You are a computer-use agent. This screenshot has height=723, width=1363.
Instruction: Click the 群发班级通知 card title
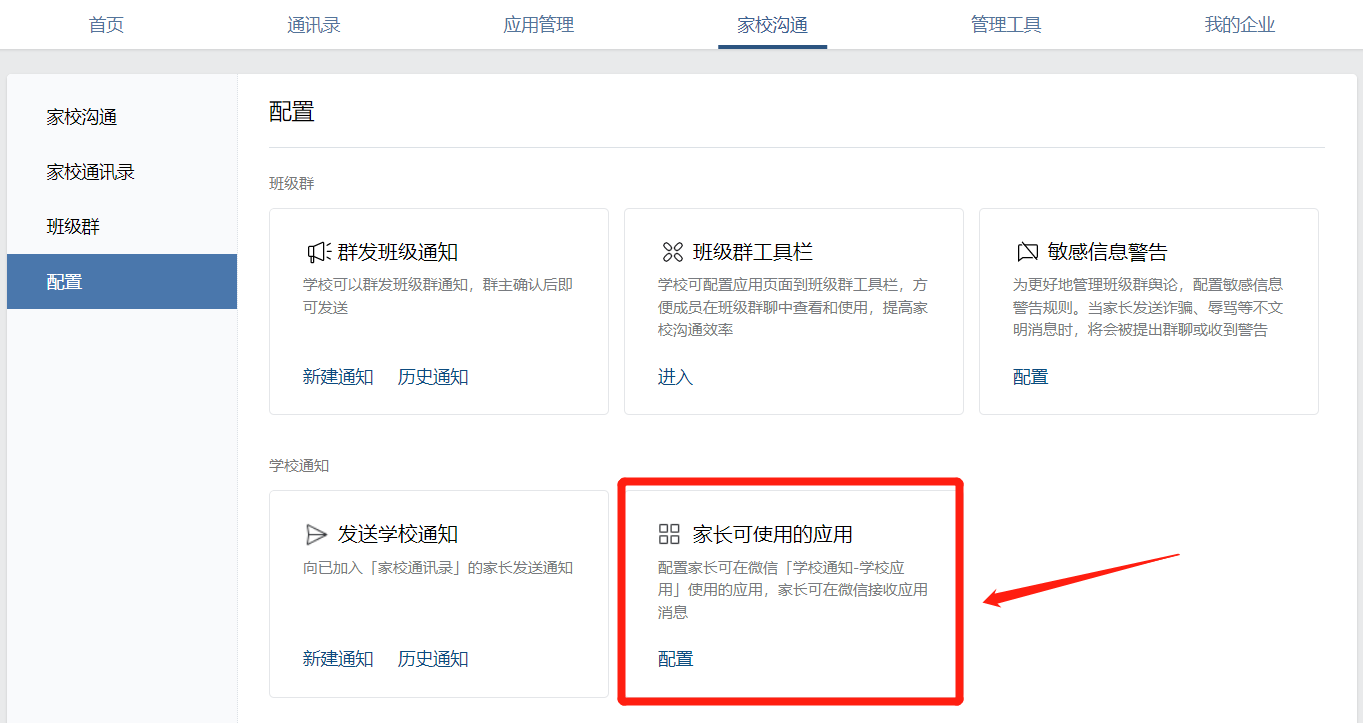pyautogui.click(x=398, y=252)
